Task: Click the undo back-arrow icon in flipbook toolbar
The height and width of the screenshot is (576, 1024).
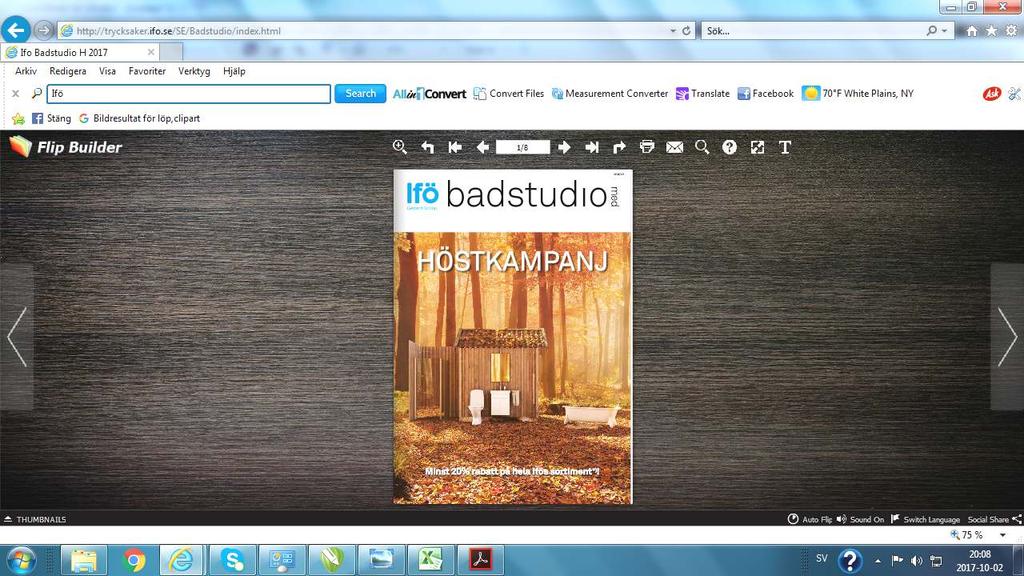Action: click(x=428, y=147)
